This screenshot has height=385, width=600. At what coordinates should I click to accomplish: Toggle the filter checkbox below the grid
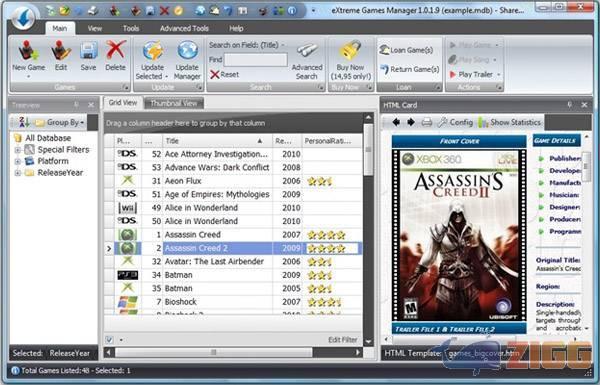click(x=109, y=339)
